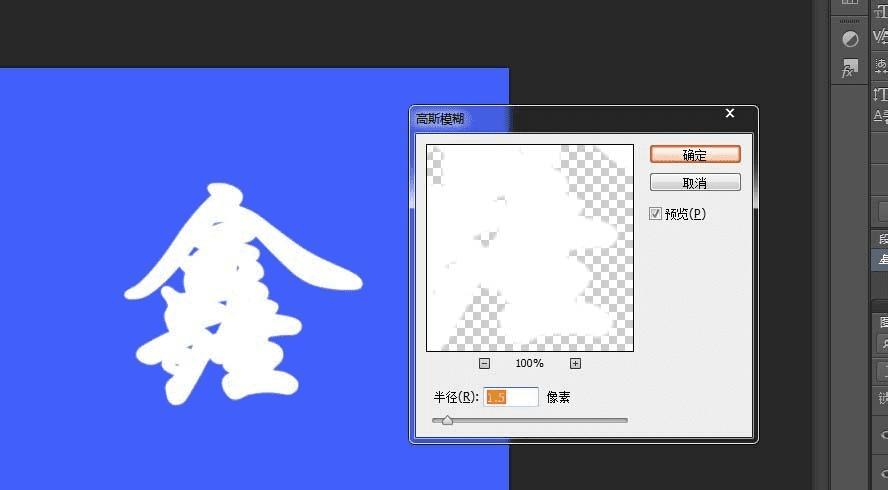Click inside the blur preview thumbnail
The width and height of the screenshot is (888, 490).
pyautogui.click(x=530, y=248)
